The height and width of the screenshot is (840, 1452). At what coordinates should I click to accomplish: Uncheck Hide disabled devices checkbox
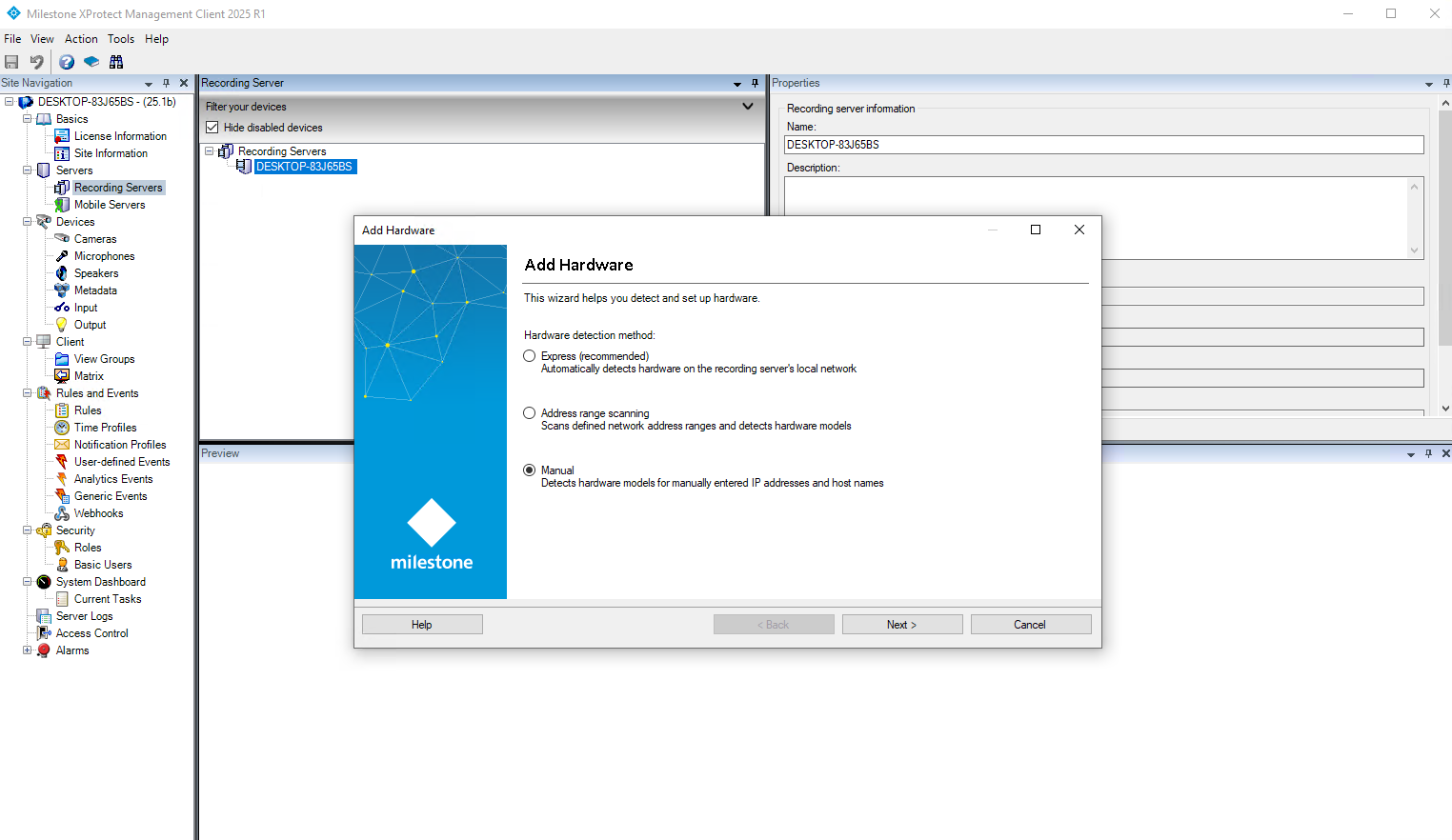pos(212,128)
